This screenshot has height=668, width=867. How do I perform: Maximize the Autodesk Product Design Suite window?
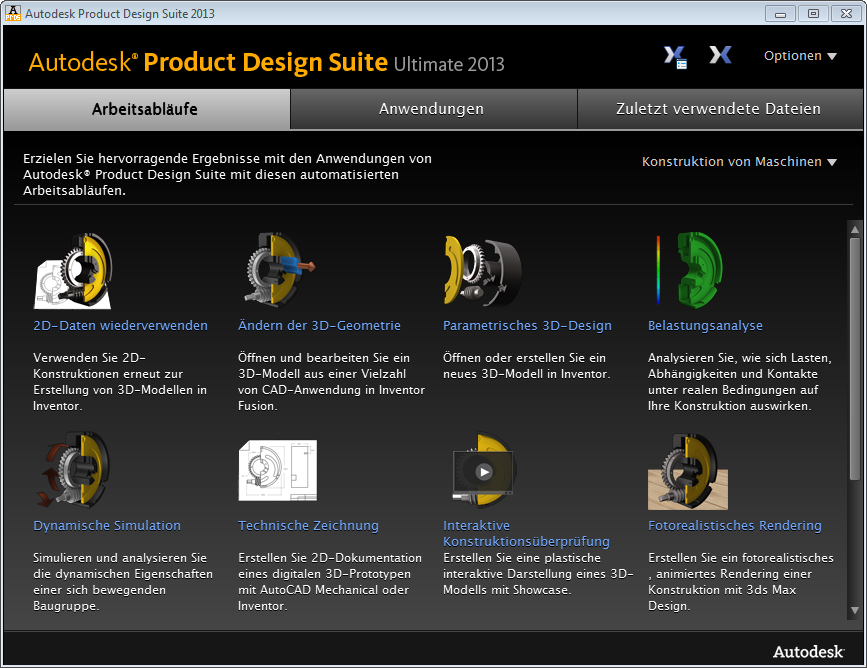(813, 13)
